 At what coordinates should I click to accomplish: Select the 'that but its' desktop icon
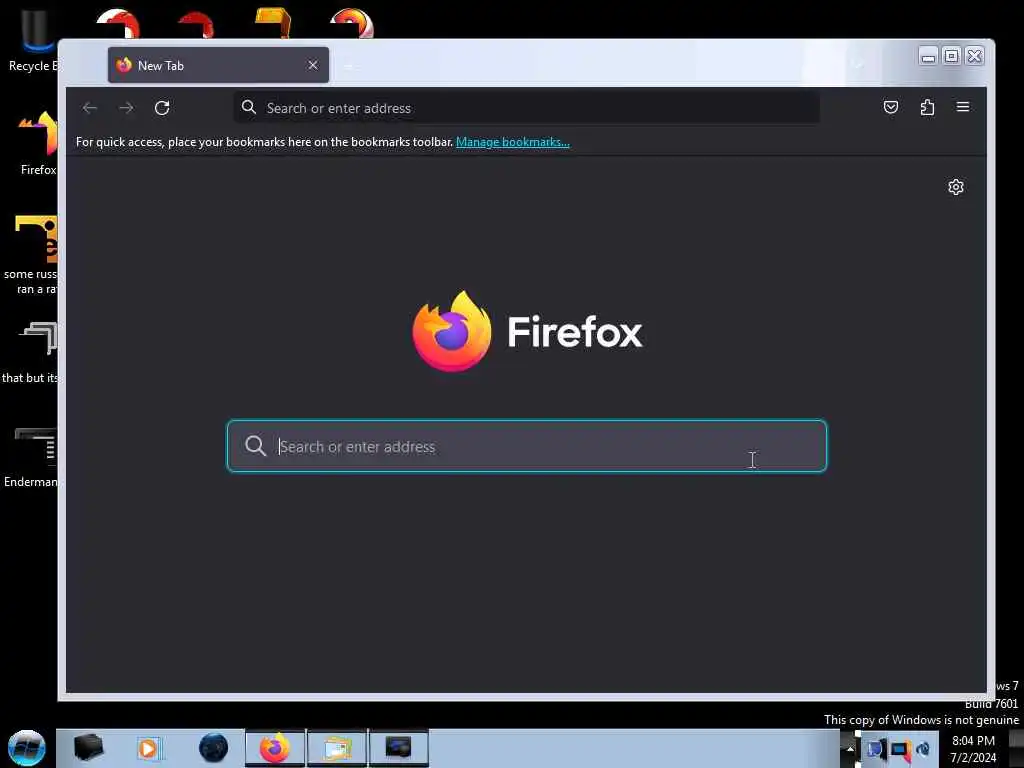31,353
